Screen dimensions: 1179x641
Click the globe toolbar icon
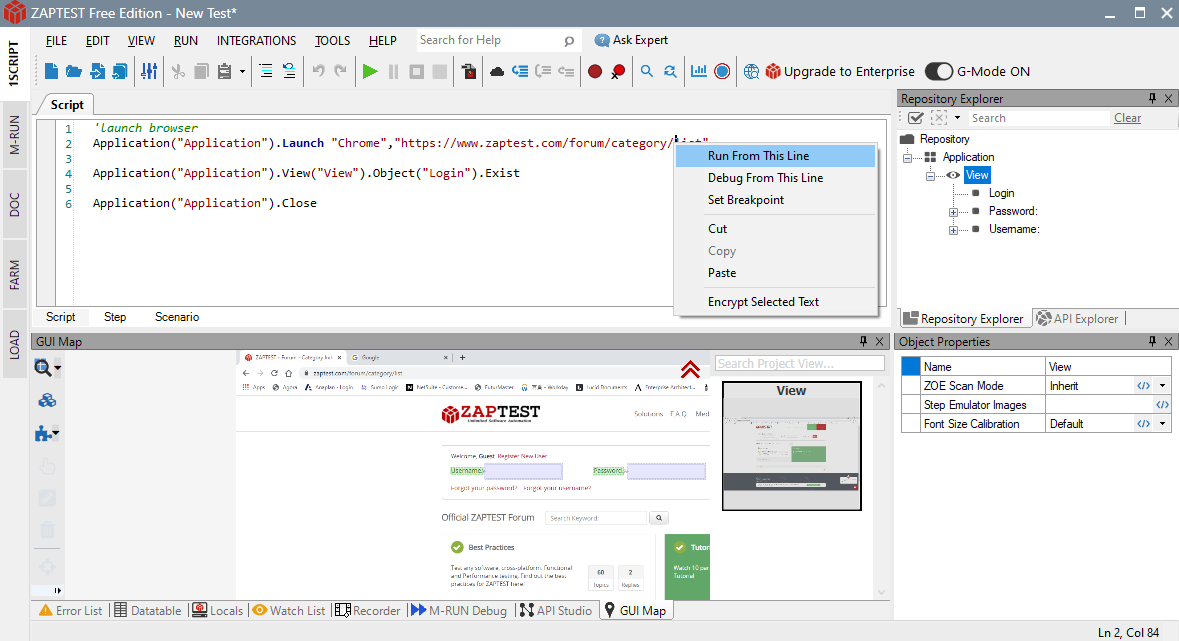pos(750,71)
